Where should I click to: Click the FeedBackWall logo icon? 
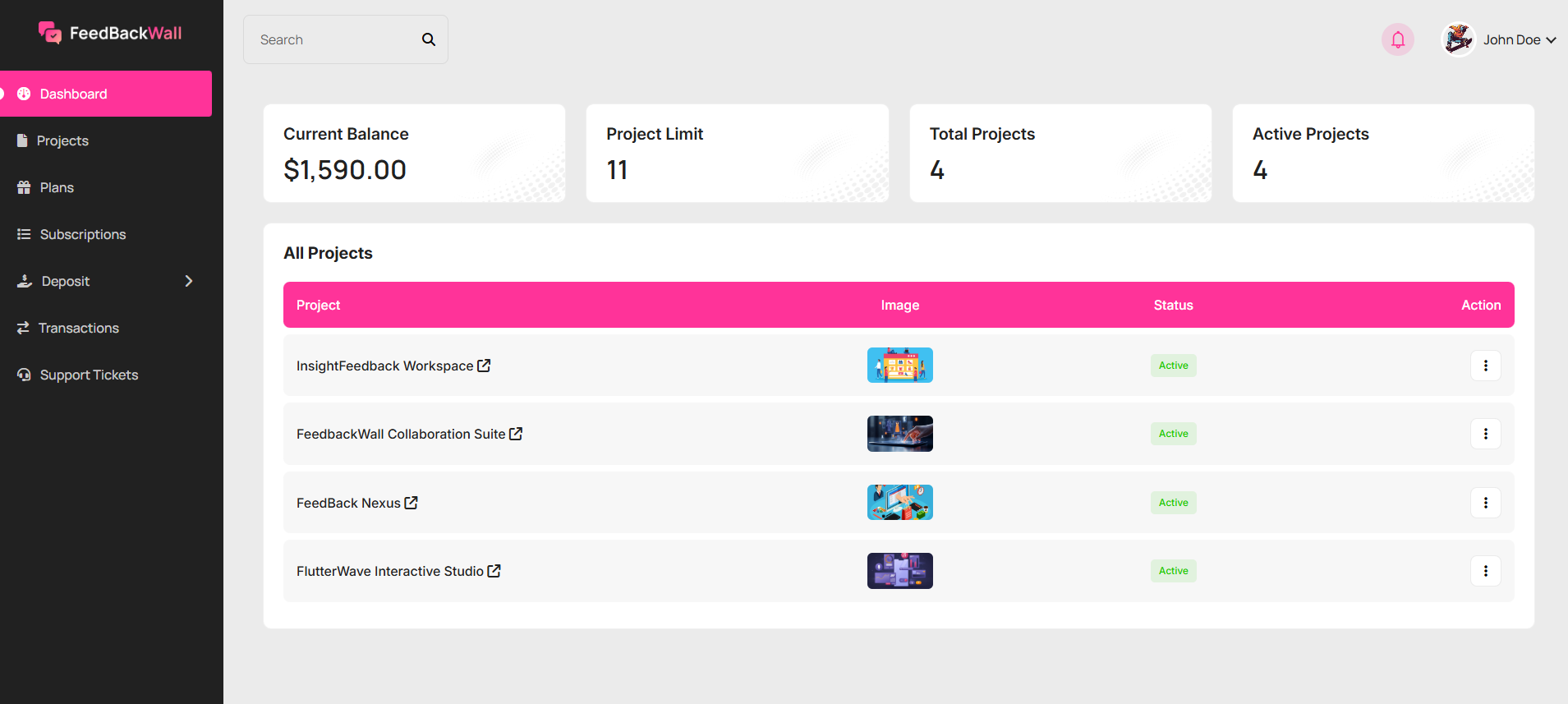tap(50, 33)
